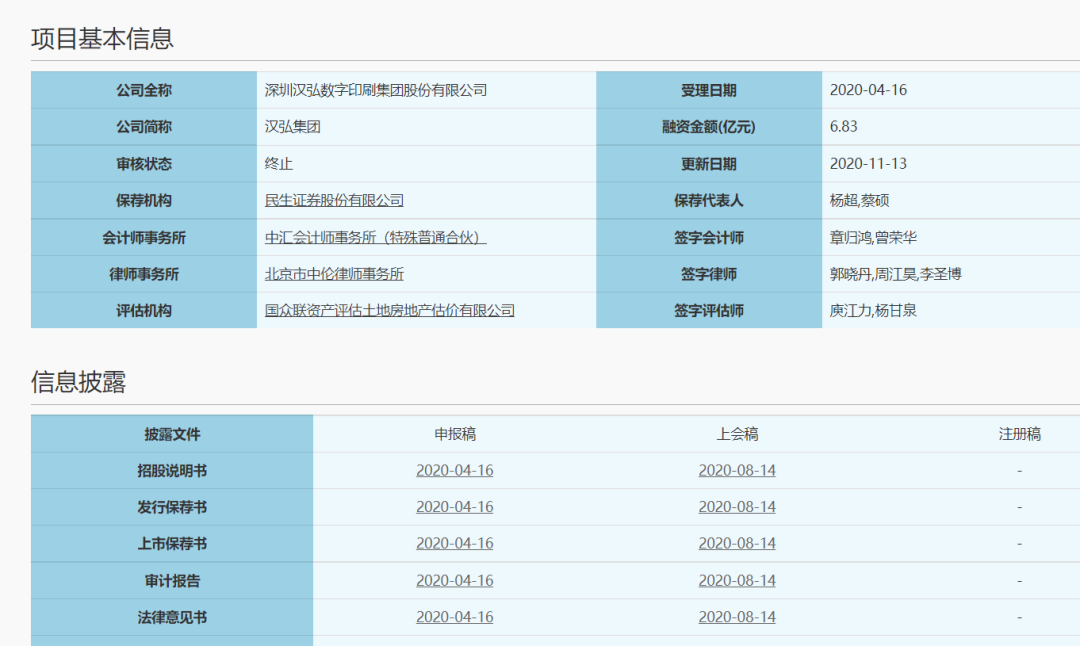Open 法律意见书 上会稿 dated 2020-08-14
Screen dimensions: 1080x646
point(737,617)
